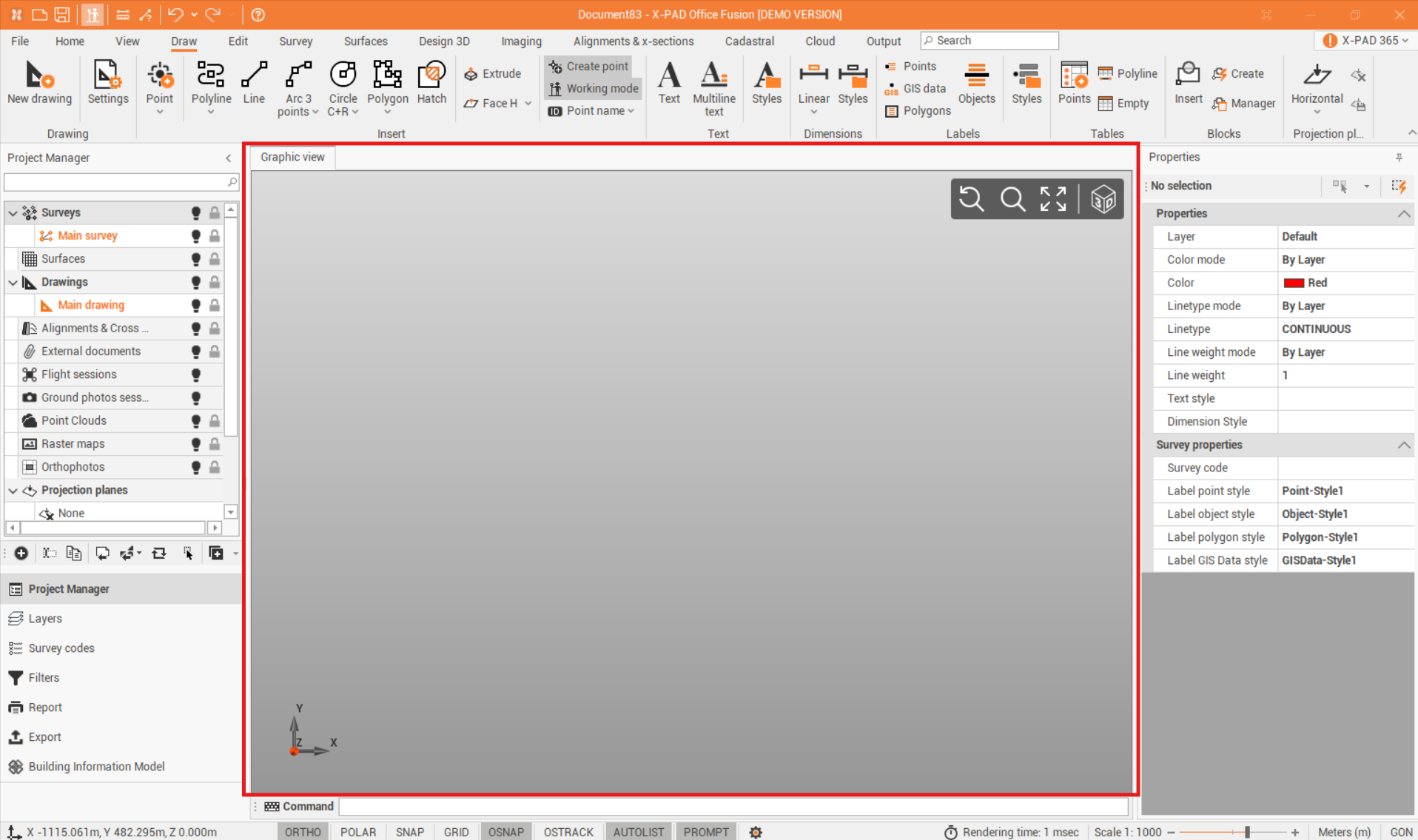Toggle visibility bulb for Point Clouds
Viewport: 1418px width, 840px height.
[x=196, y=421]
